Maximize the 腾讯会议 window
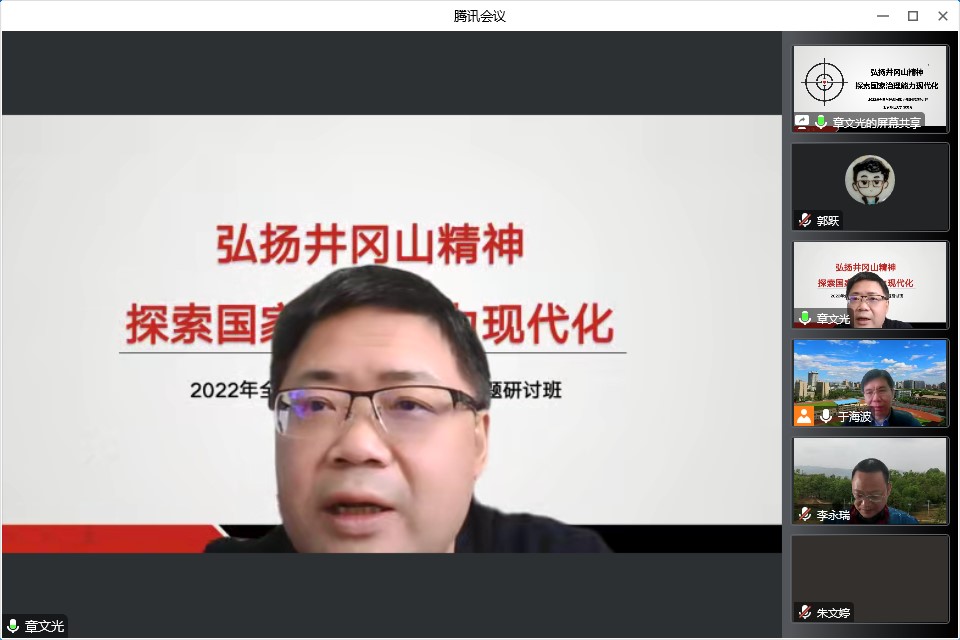 point(912,16)
